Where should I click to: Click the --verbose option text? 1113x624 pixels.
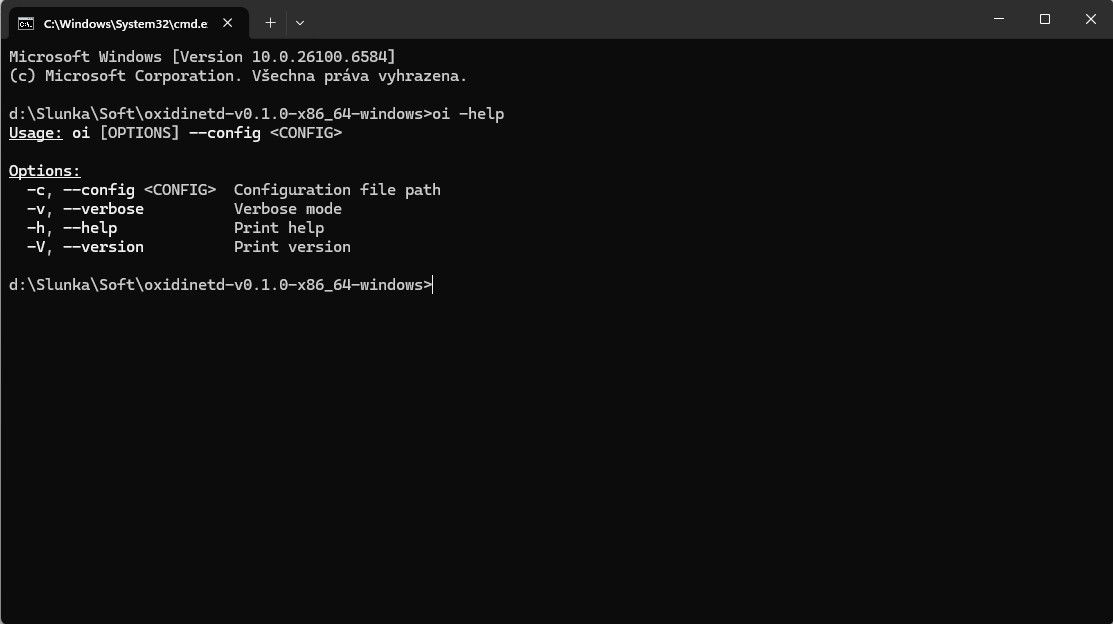[103, 209]
